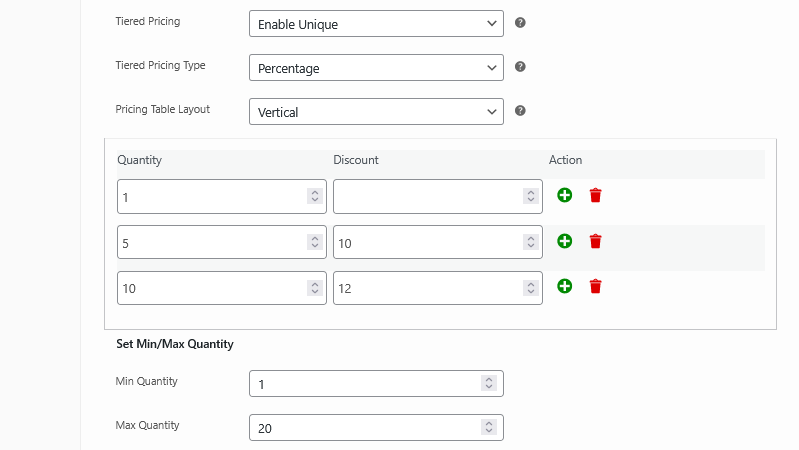799x450 pixels.
Task: Click the first row's Quantity field
Action: [210, 197]
